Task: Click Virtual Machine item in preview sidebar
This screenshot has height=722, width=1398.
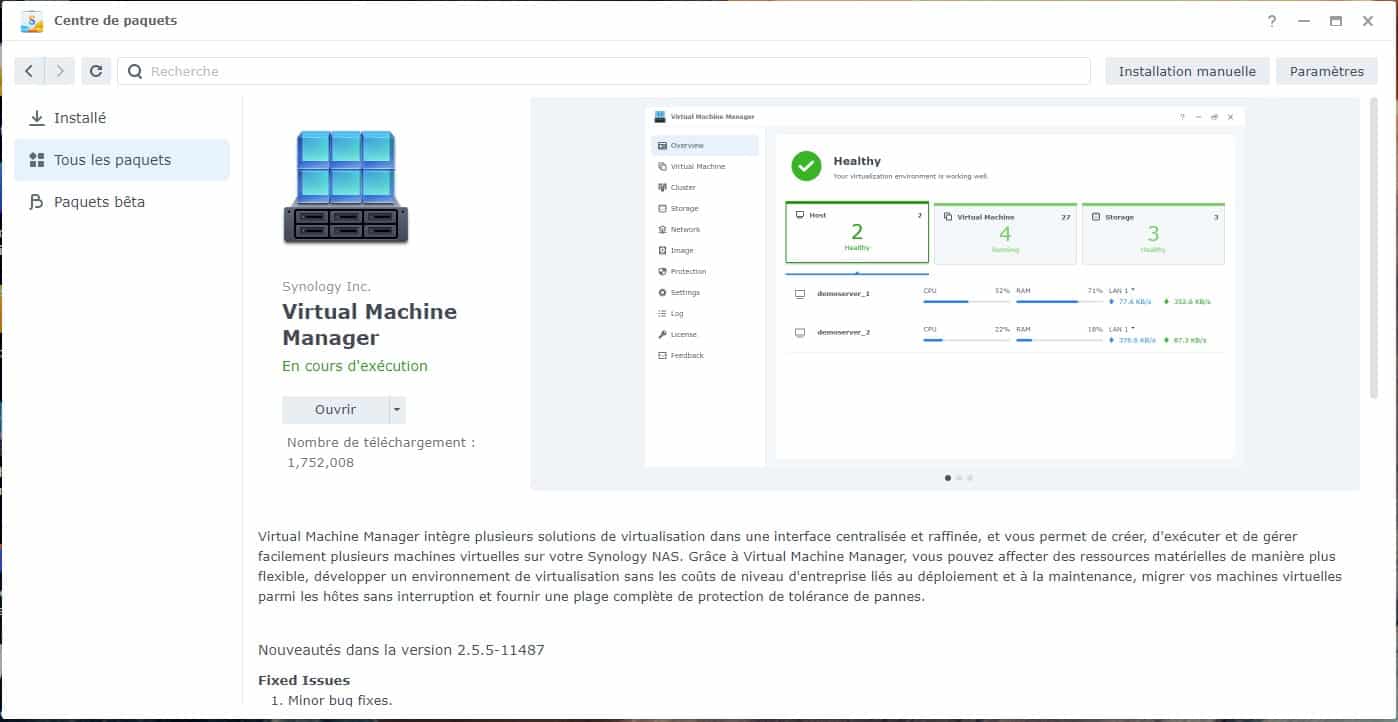Action: coord(705,167)
